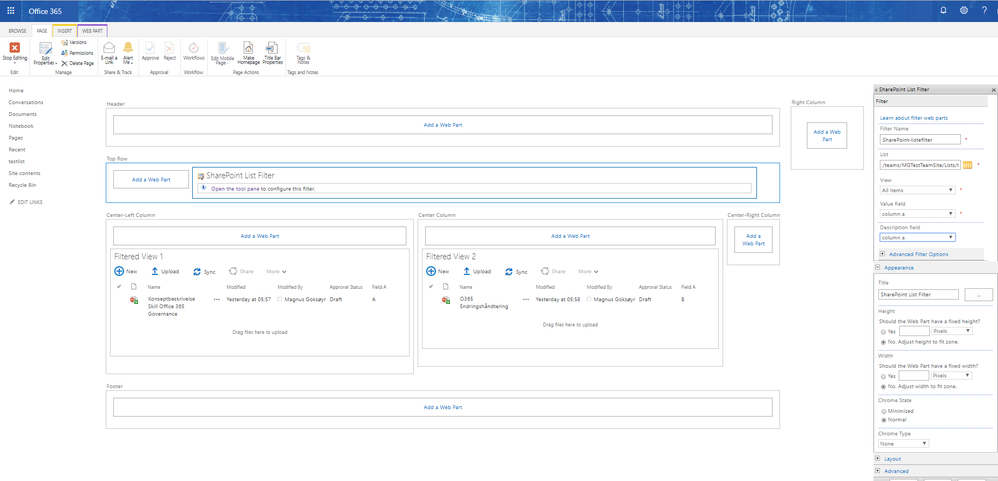The height and width of the screenshot is (481, 998).
Task: Open the help question mark in the top bar
Action: tap(984, 10)
